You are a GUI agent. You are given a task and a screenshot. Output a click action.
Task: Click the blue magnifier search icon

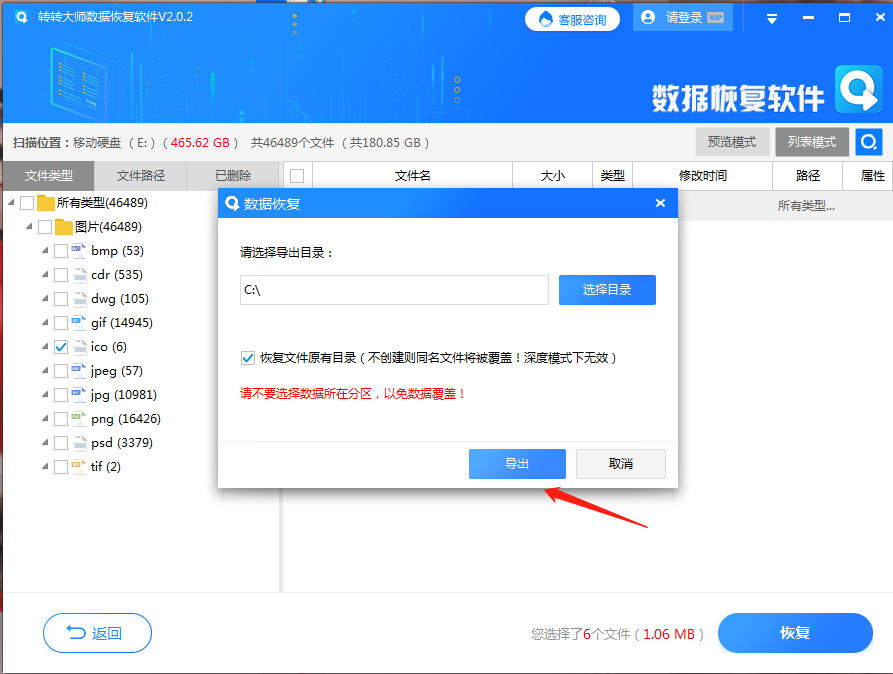click(868, 142)
